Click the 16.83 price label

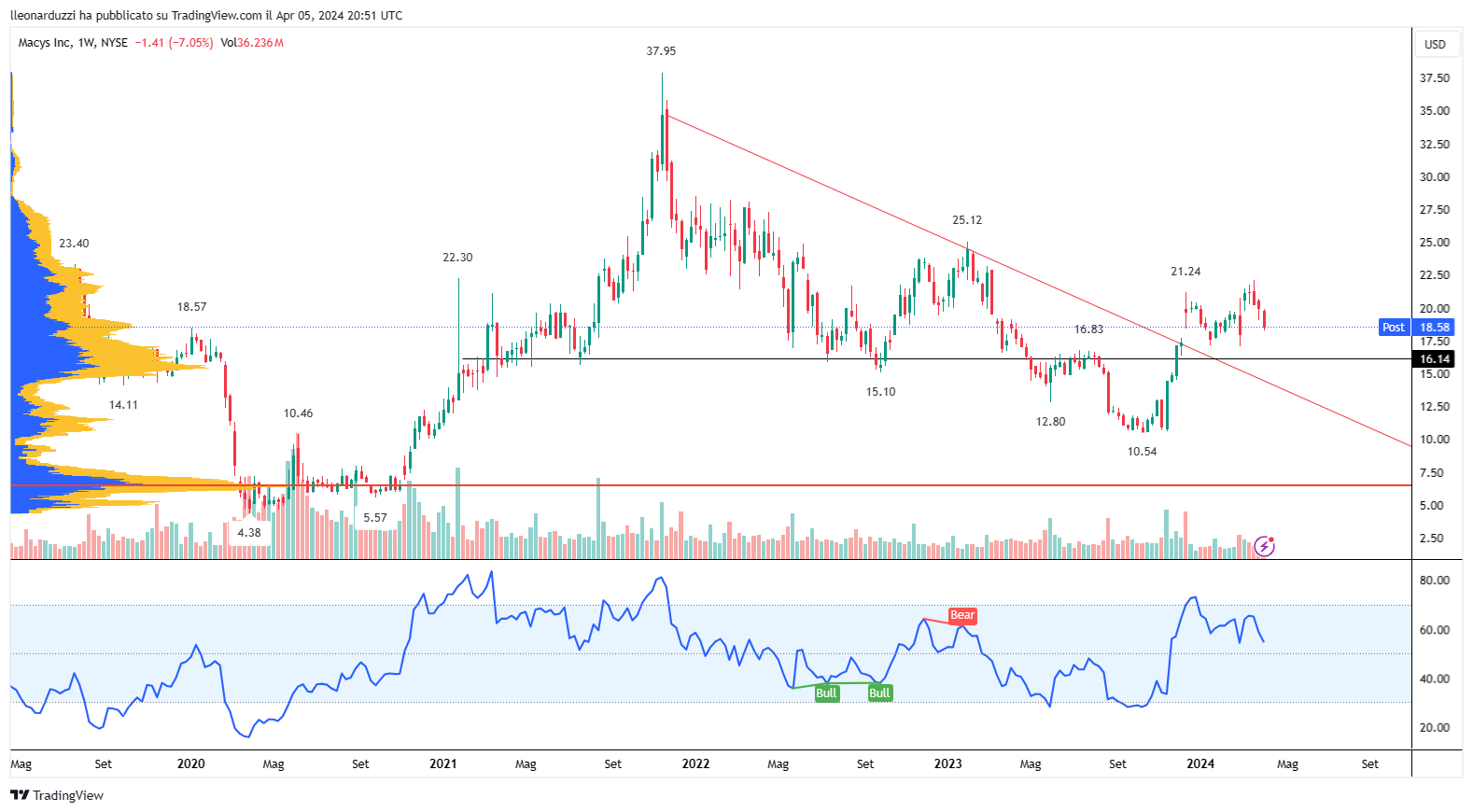(1088, 329)
